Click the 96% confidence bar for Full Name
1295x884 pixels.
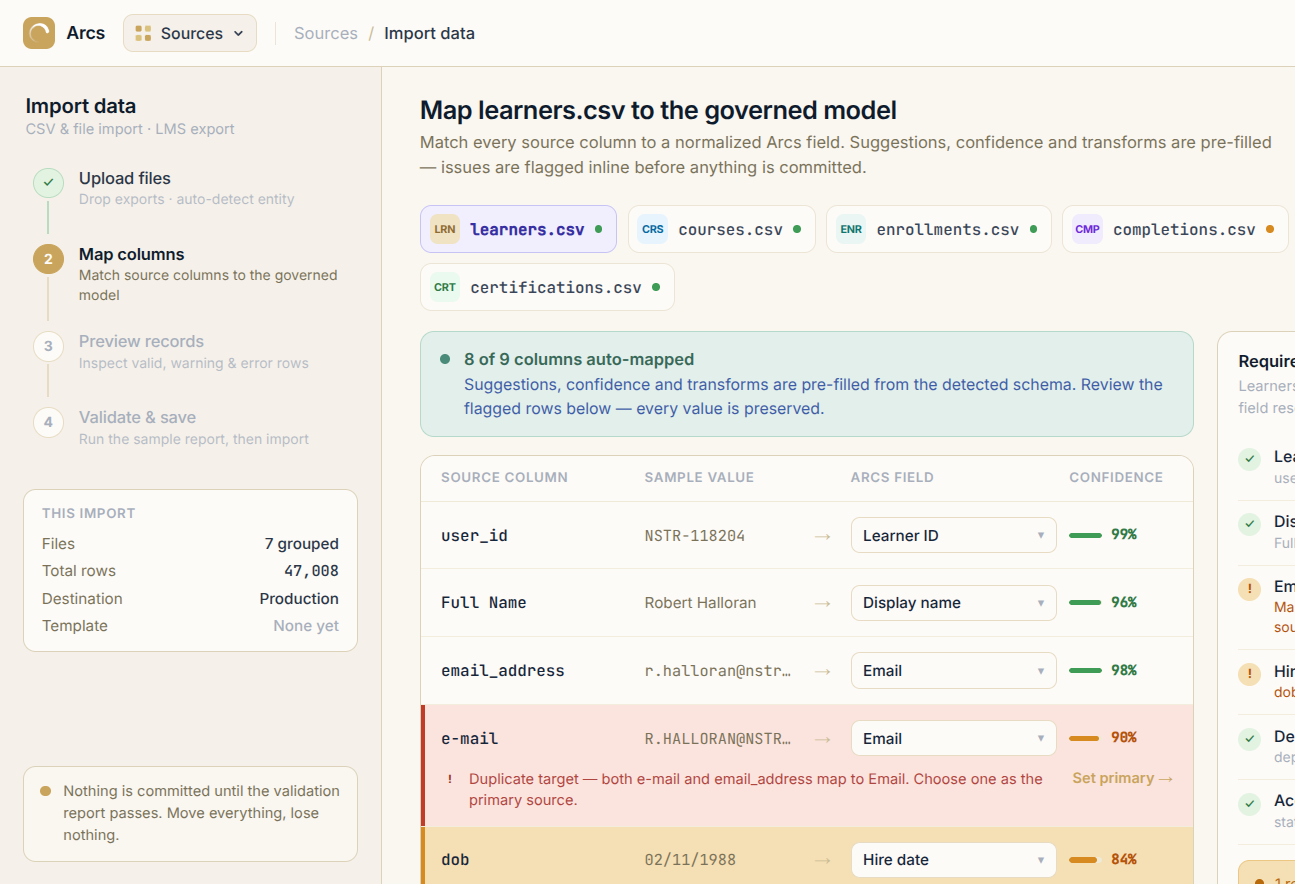pyautogui.click(x=1085, y=603)
